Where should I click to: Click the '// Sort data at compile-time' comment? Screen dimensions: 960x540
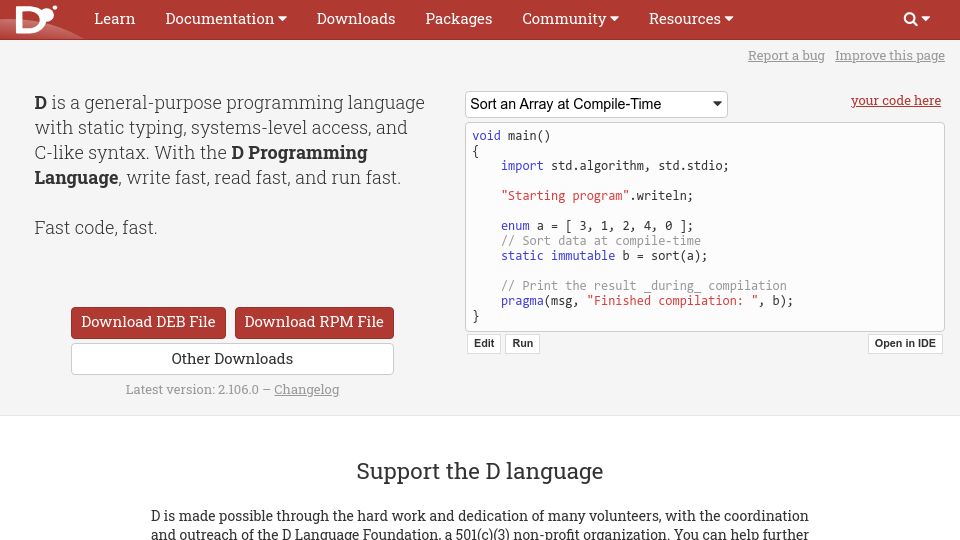pyautogui.click(x=601, y=241)
